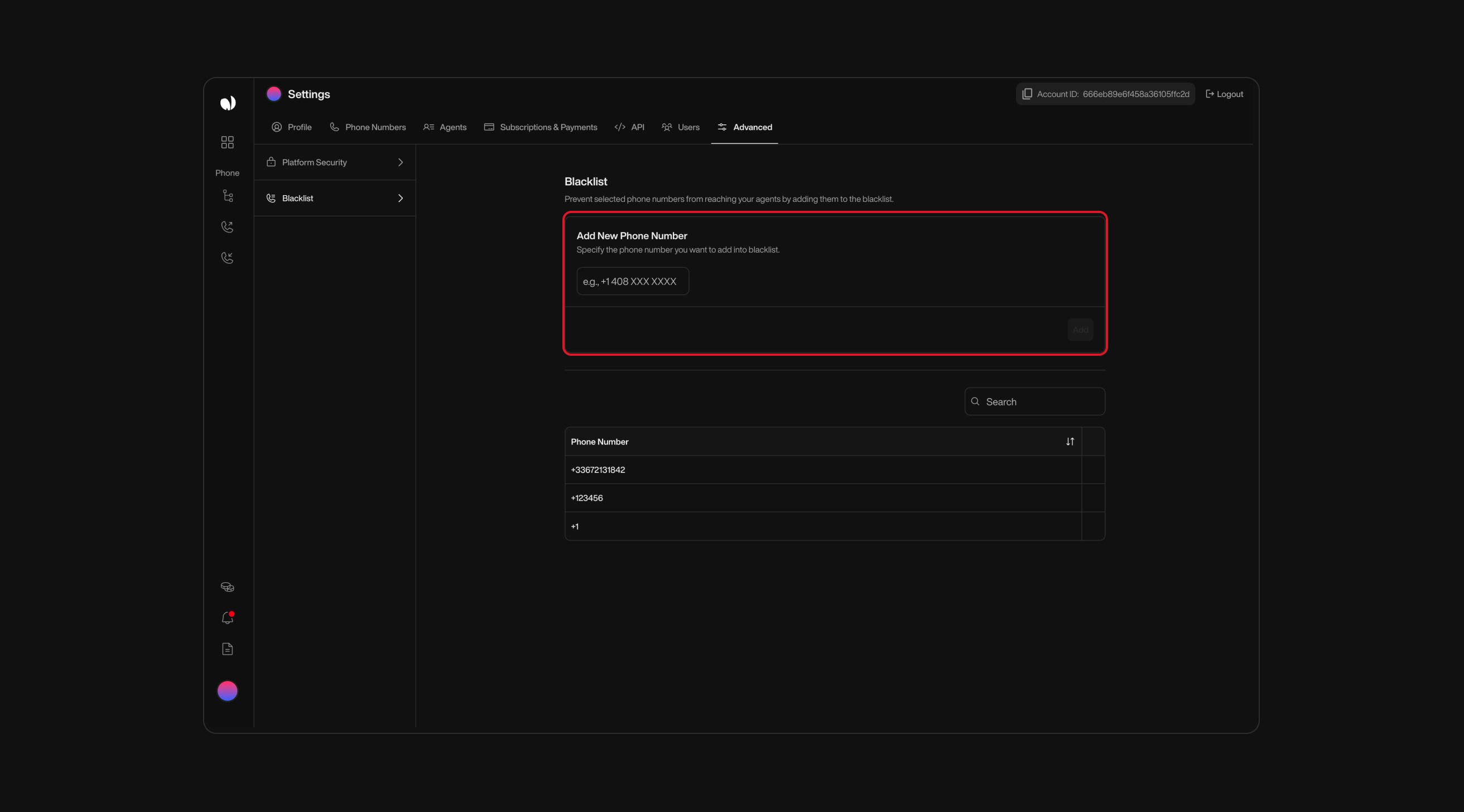This screenshot has height=812, width=1464.
Task: Click the Logout button
Action: 1224,94
